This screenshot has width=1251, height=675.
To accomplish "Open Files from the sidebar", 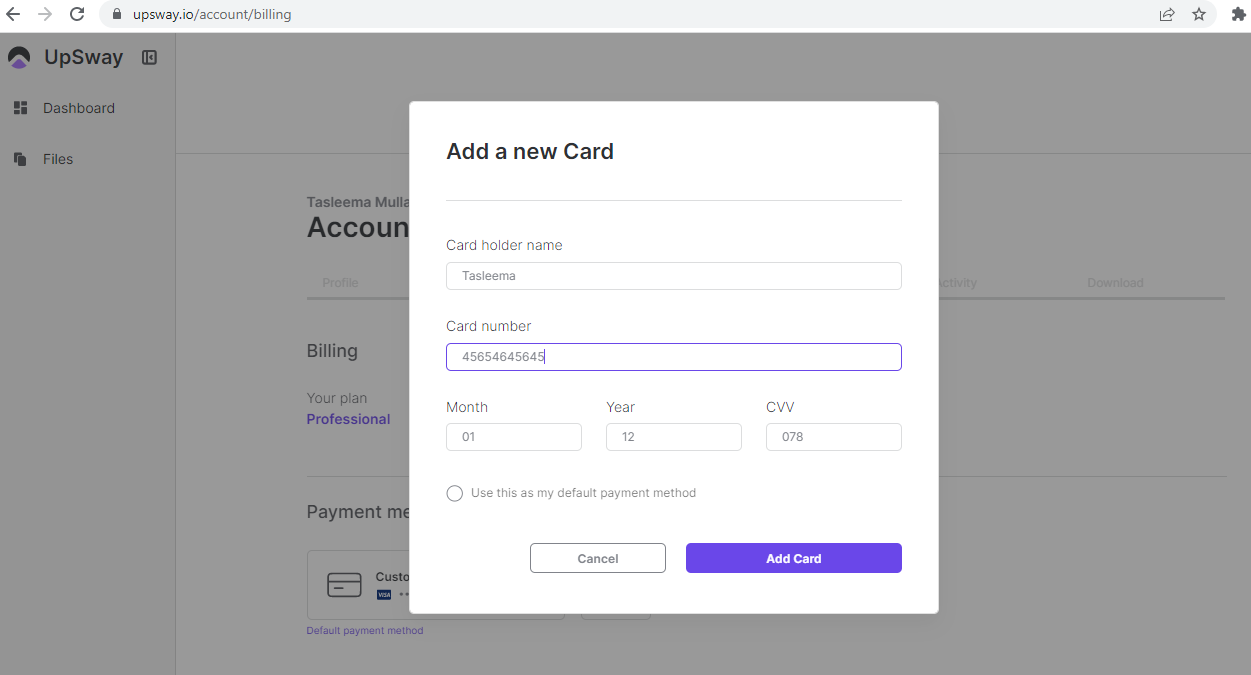I will [58, 159].
